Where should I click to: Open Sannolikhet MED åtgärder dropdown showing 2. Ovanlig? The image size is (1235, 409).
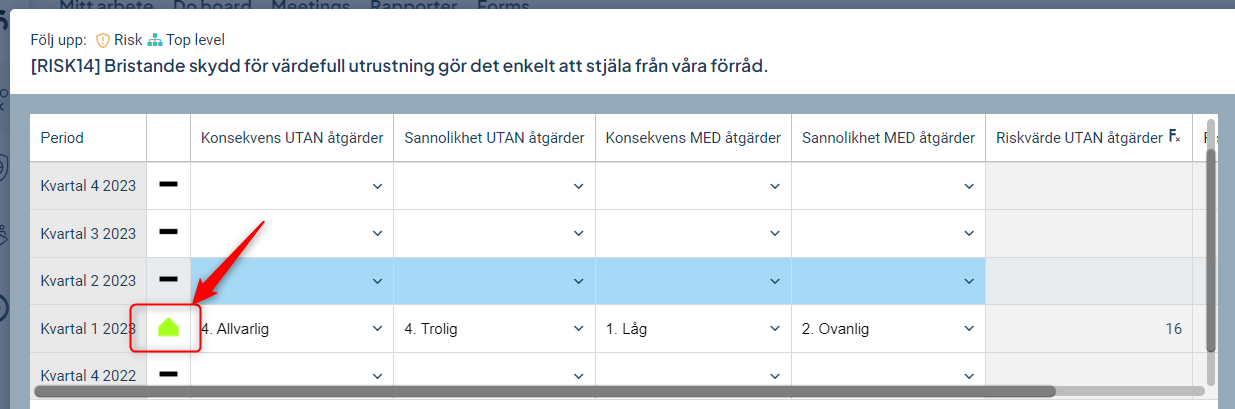(888, 328)
